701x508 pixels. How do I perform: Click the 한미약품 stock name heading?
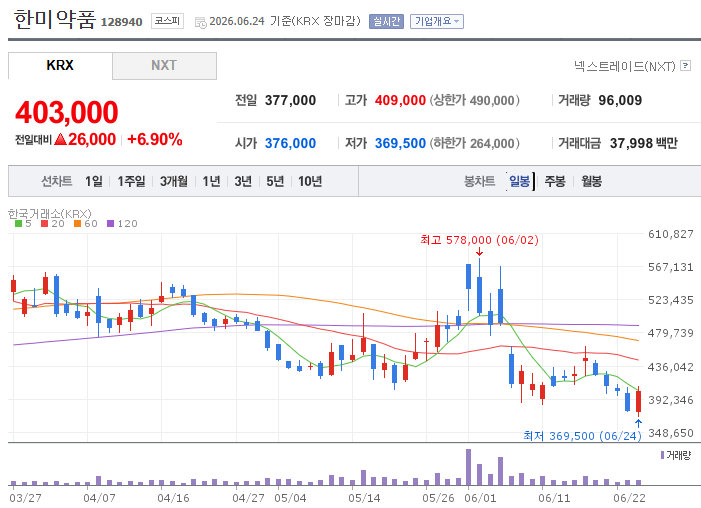click(55, 19)
